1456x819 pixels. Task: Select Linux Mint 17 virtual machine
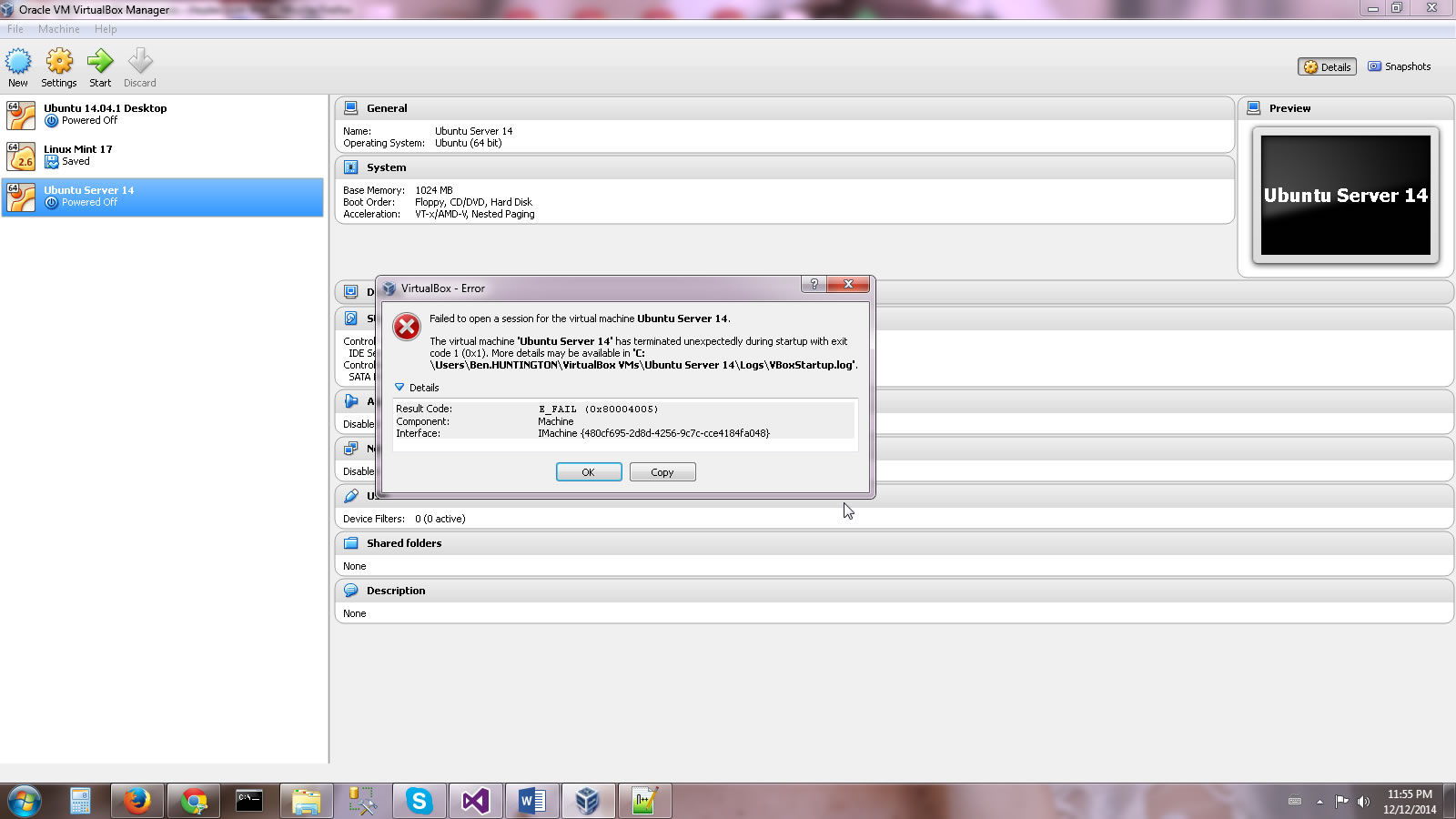162,156
